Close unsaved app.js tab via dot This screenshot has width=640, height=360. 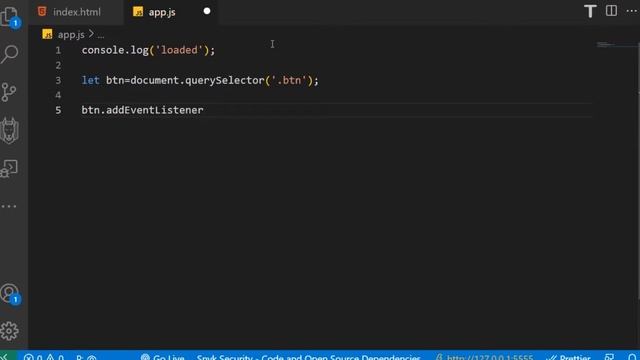[x=207, y=11]
